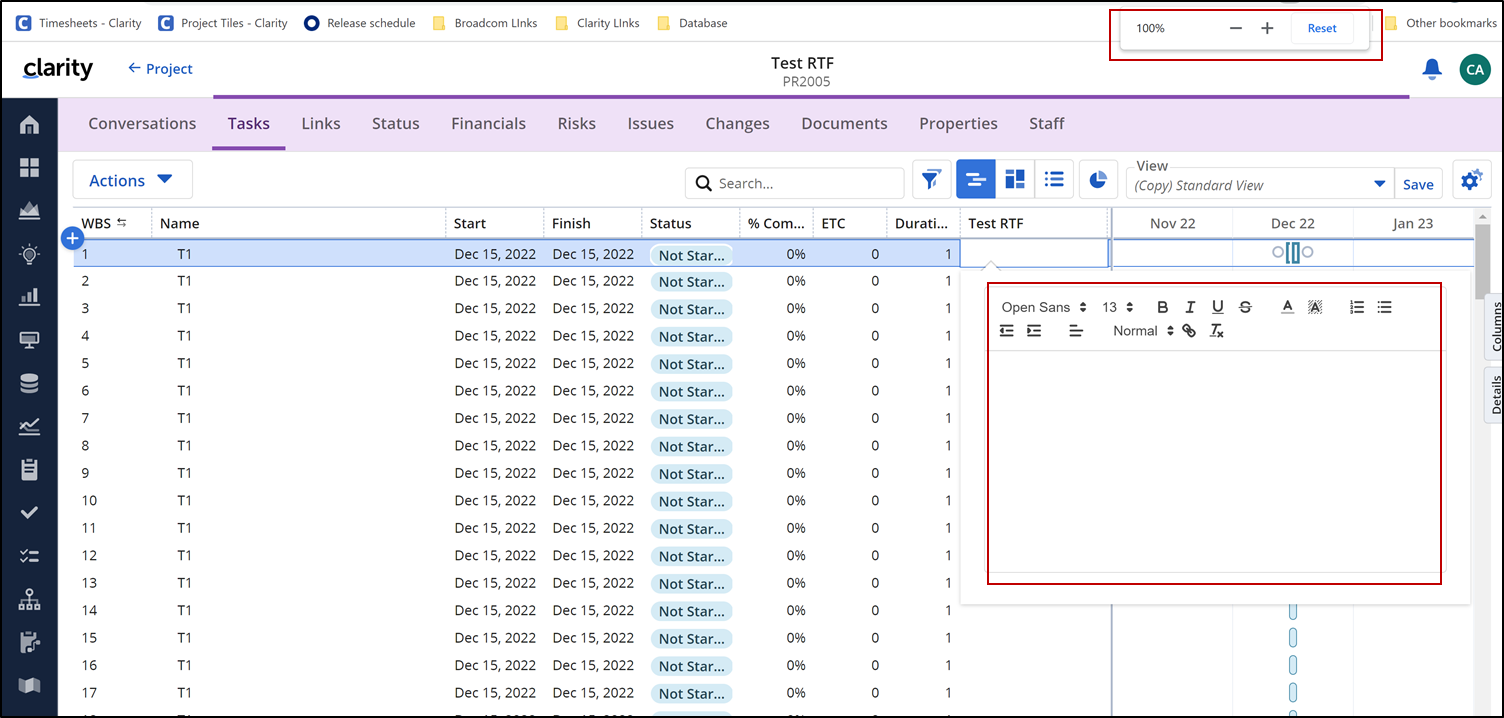Toggle italic formatting in editor toolbar
Image resolution: width=1504 pixels, height=718 pixels.
[1190, 307]
